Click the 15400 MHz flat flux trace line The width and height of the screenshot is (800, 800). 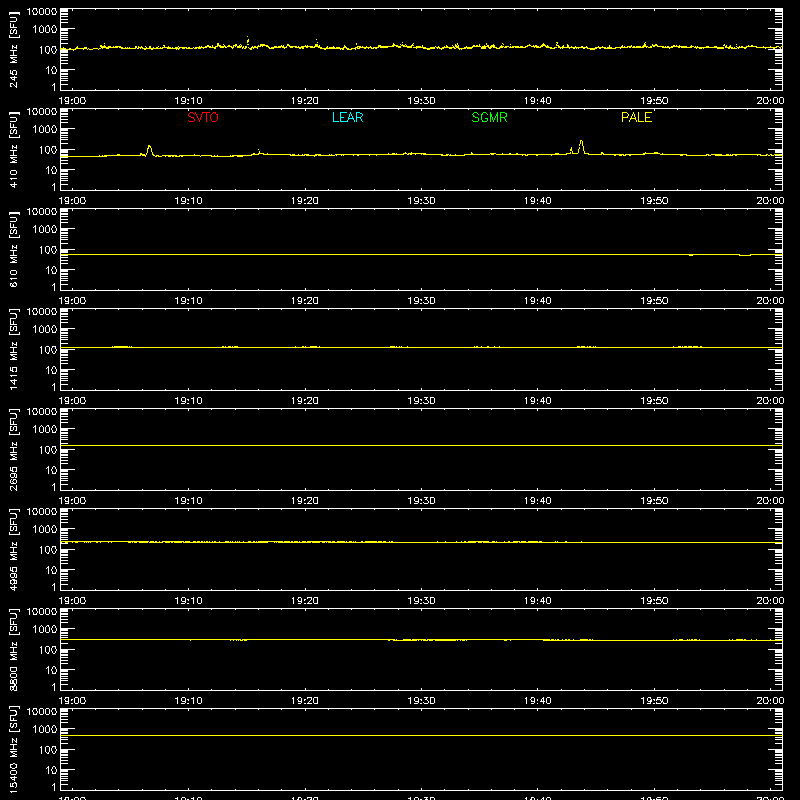click(x=421, y=735)
